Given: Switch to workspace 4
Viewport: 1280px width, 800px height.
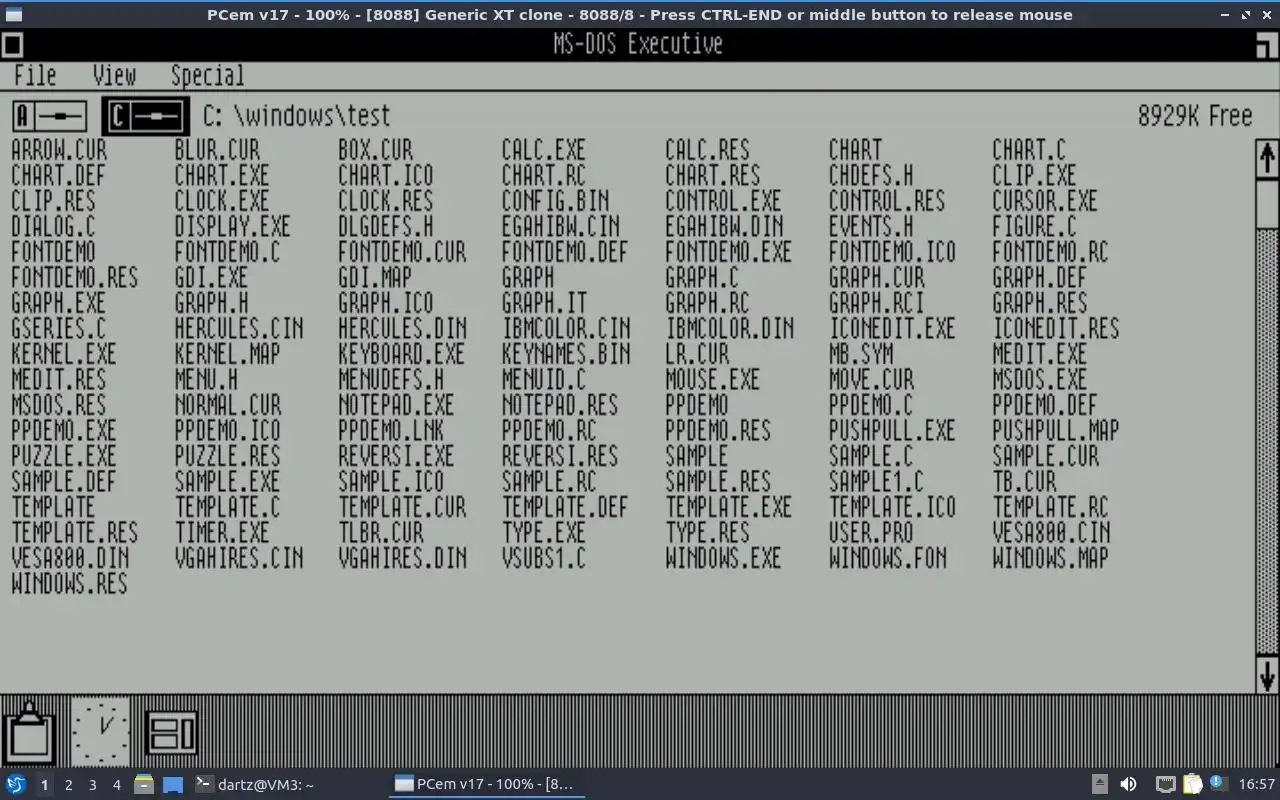Looking at the screenshot, I should 116,785.
